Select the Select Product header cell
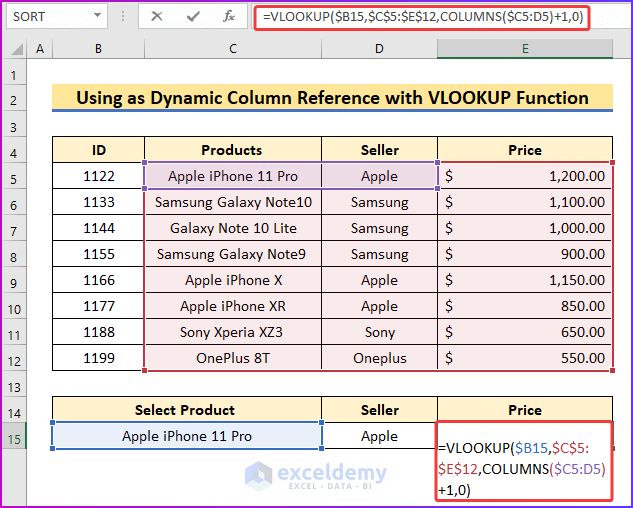The width and height of the screenshot is (633, 508). tap(187, 410)
